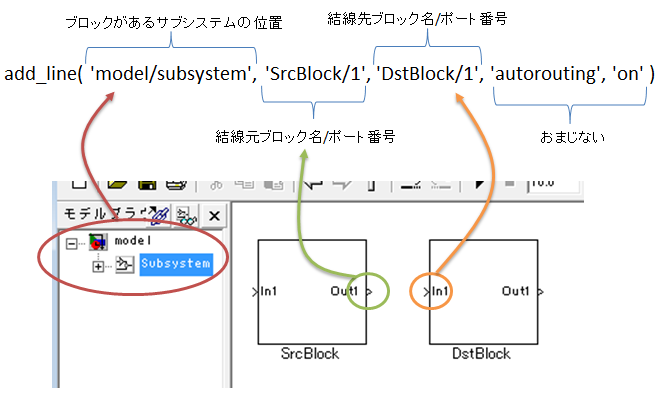662x398 pixels.
Task: Collapse the model tree node
Action: click(71, 244)
